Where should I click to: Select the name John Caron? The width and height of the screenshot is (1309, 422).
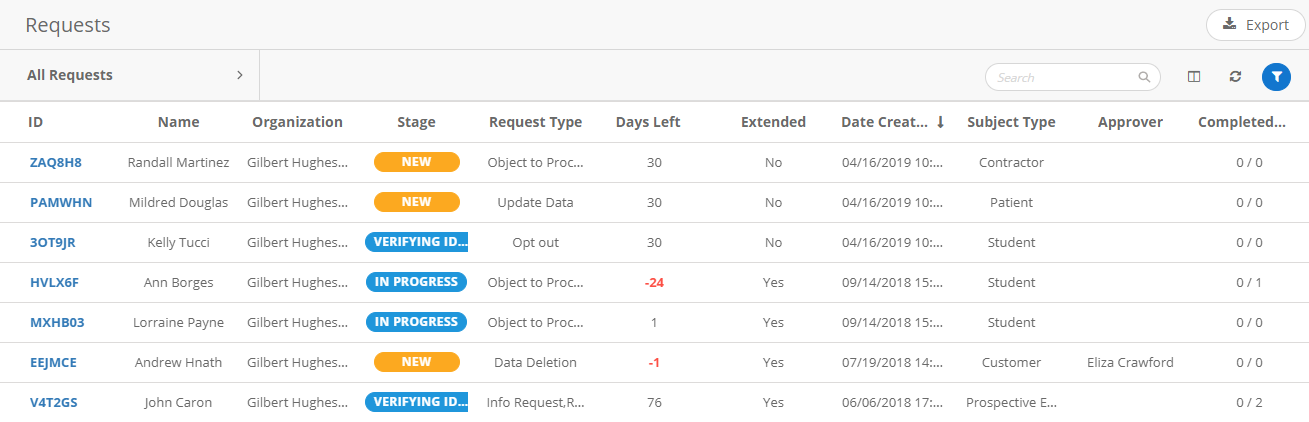coord(179,402)
